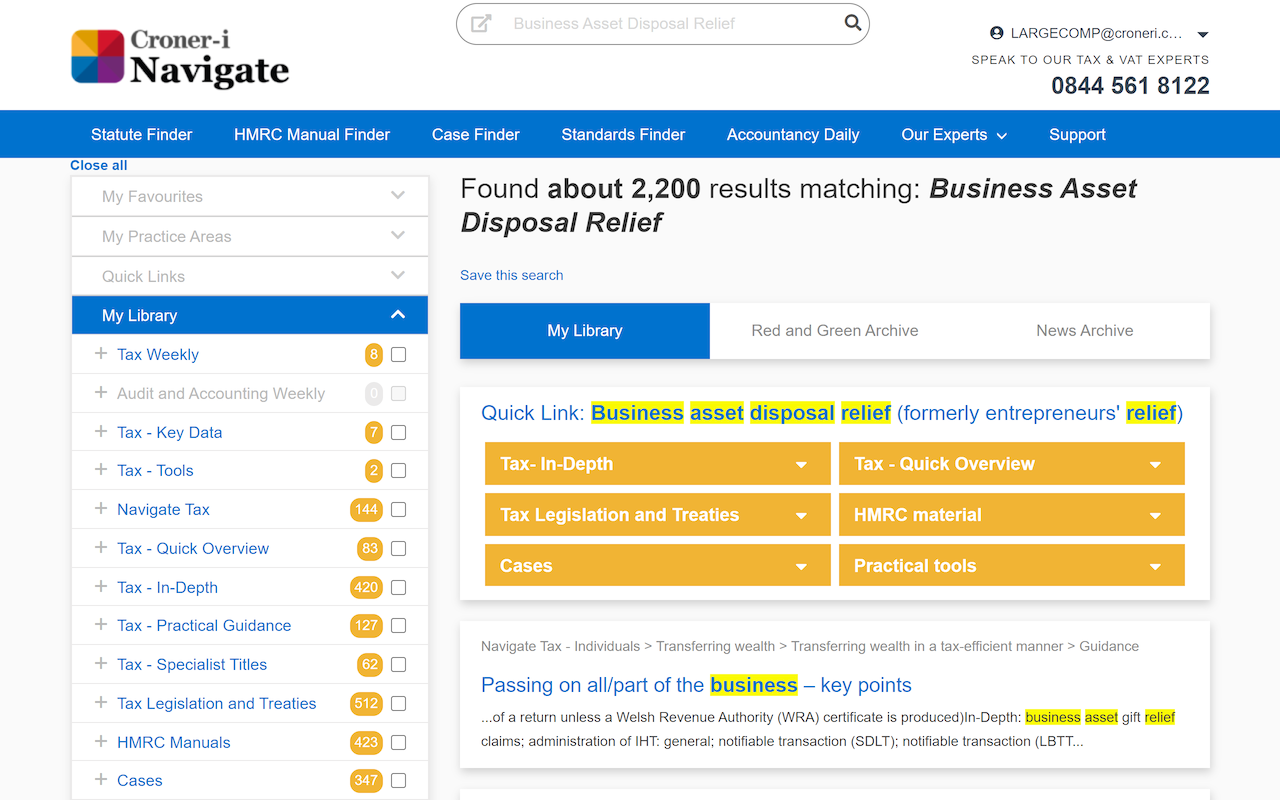Expand the Cases quick link dropdown
Image resolution: width=1280 pixels, height=800 pixels.
658,566
